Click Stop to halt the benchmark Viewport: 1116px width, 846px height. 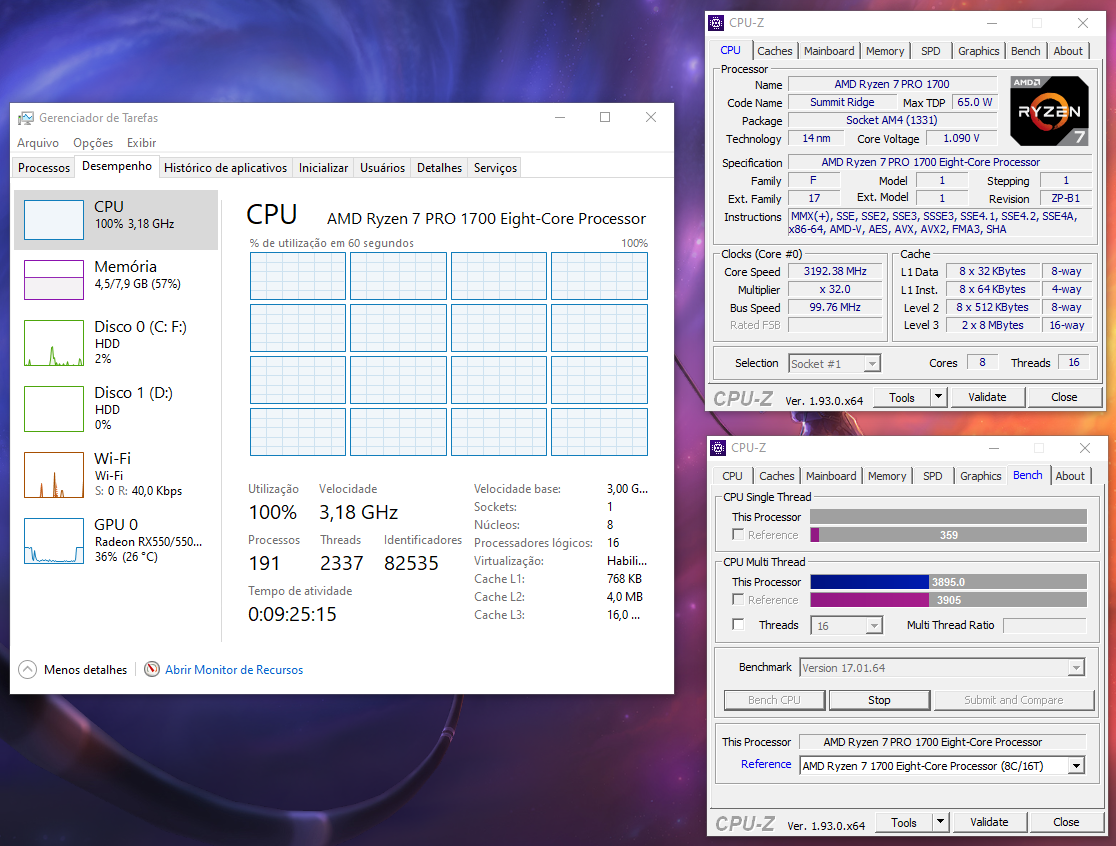coord(879,700)
